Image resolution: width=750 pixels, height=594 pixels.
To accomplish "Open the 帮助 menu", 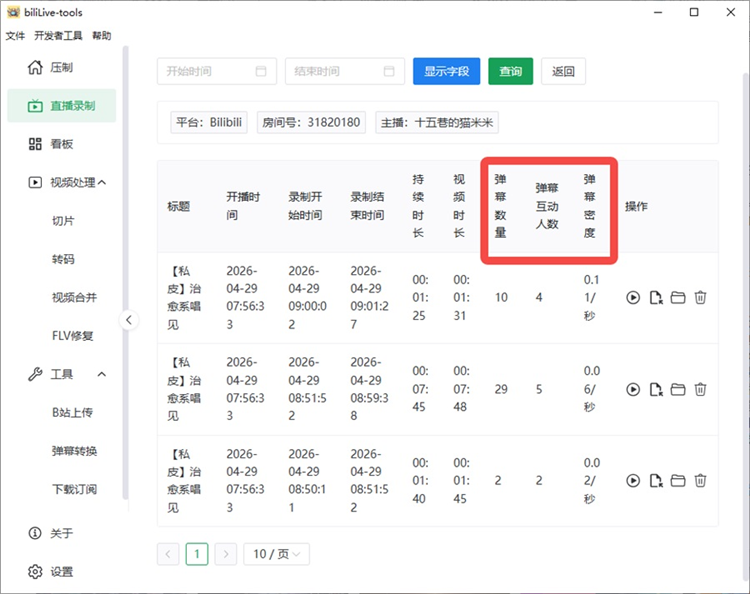I will [x=101, y=36].
